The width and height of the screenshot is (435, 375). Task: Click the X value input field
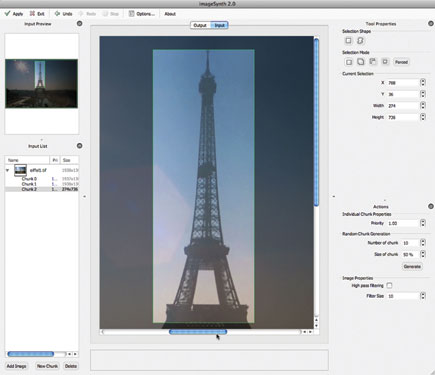pos(403,83)
